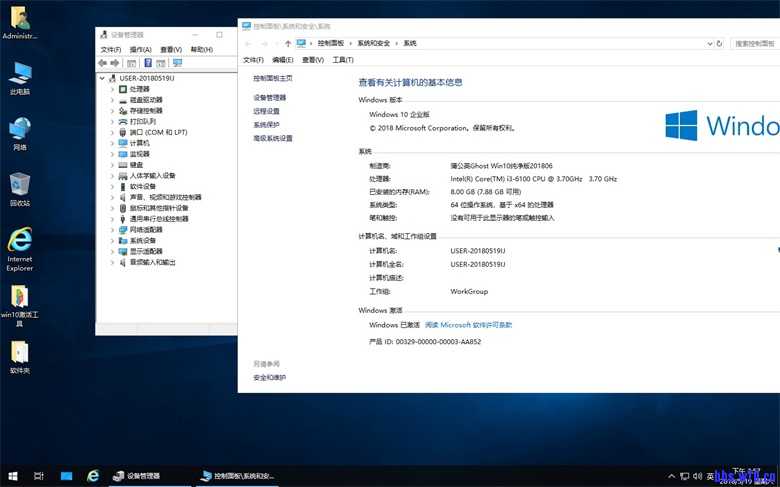Click the 高级系统设置 link

[x=273, y=139]
